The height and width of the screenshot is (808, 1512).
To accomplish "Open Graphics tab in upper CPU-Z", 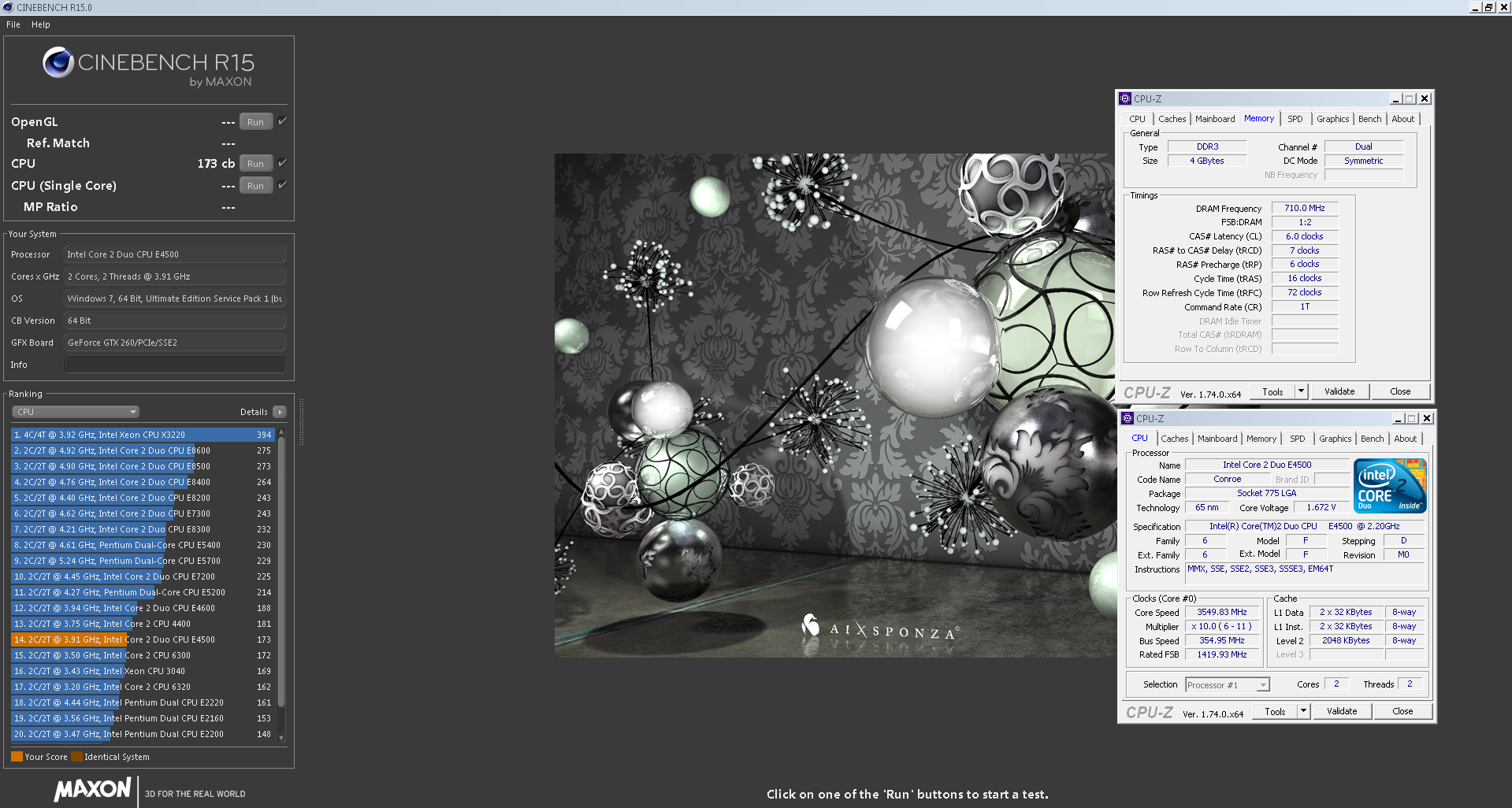I will pos(1332,119).
